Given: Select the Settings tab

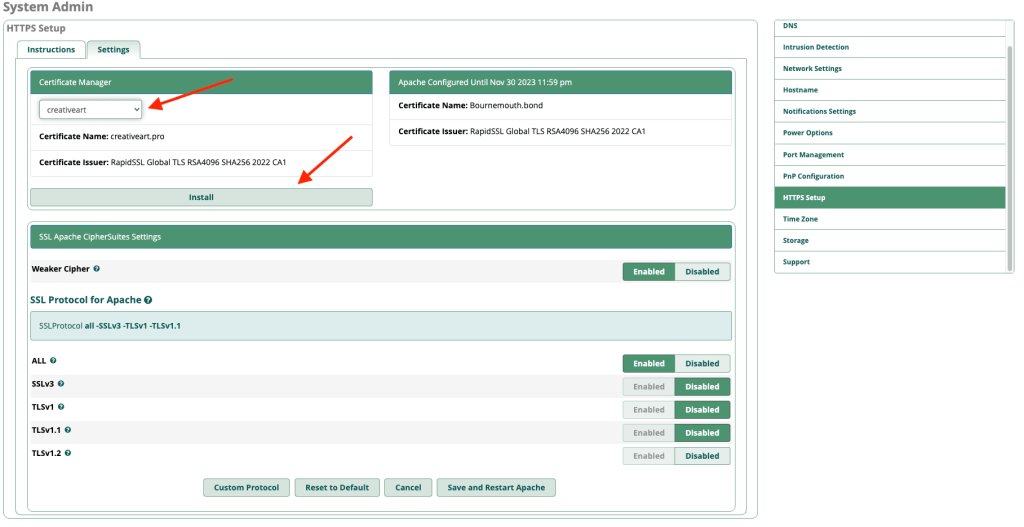Looking at the screenshot, I should (113, 49).
